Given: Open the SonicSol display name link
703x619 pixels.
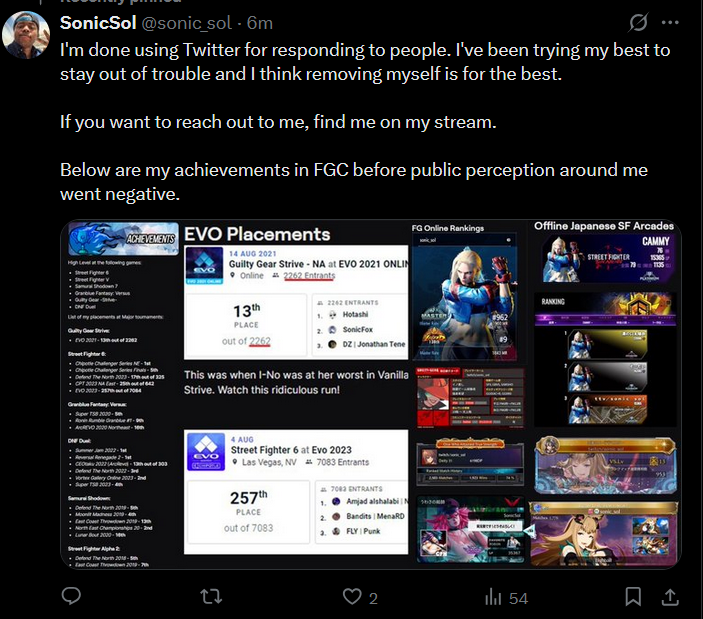Looking at the screenshot, I should point(98,23).
